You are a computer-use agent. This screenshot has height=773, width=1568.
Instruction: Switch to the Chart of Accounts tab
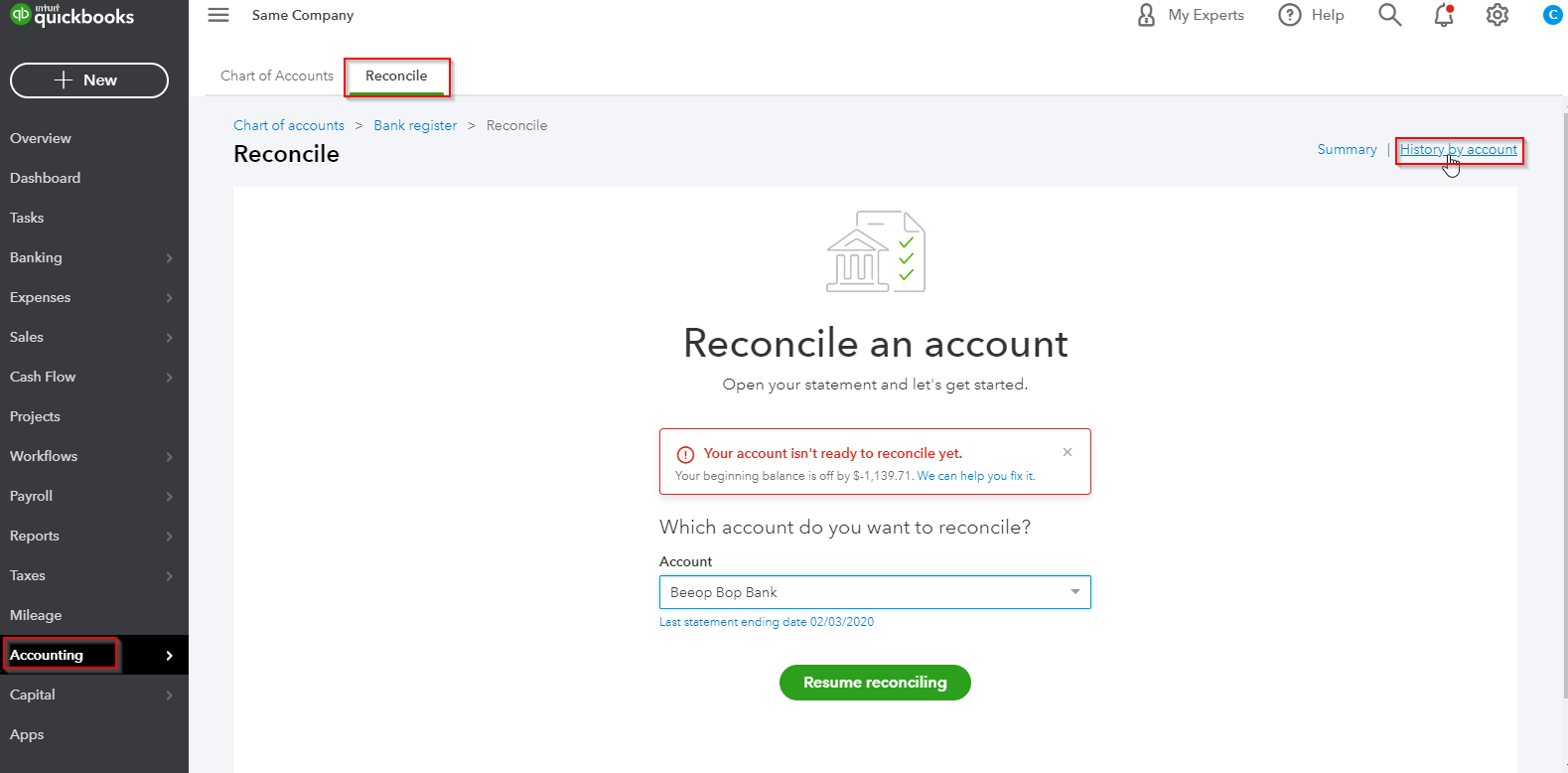pyautogui.click(x=277, y=76)
